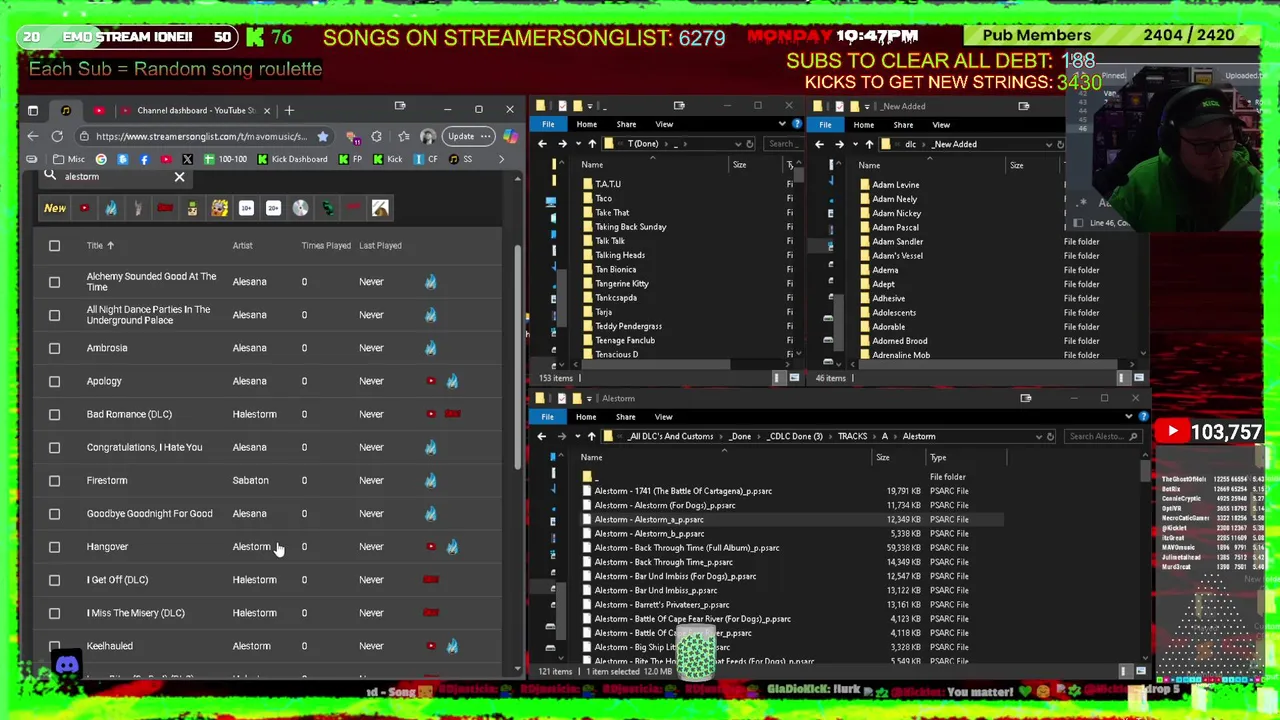Click the songlist page vertical scrollbar
Image resolution: width=1280 pixels, height=720 pixels.
[x=517, y=357]
